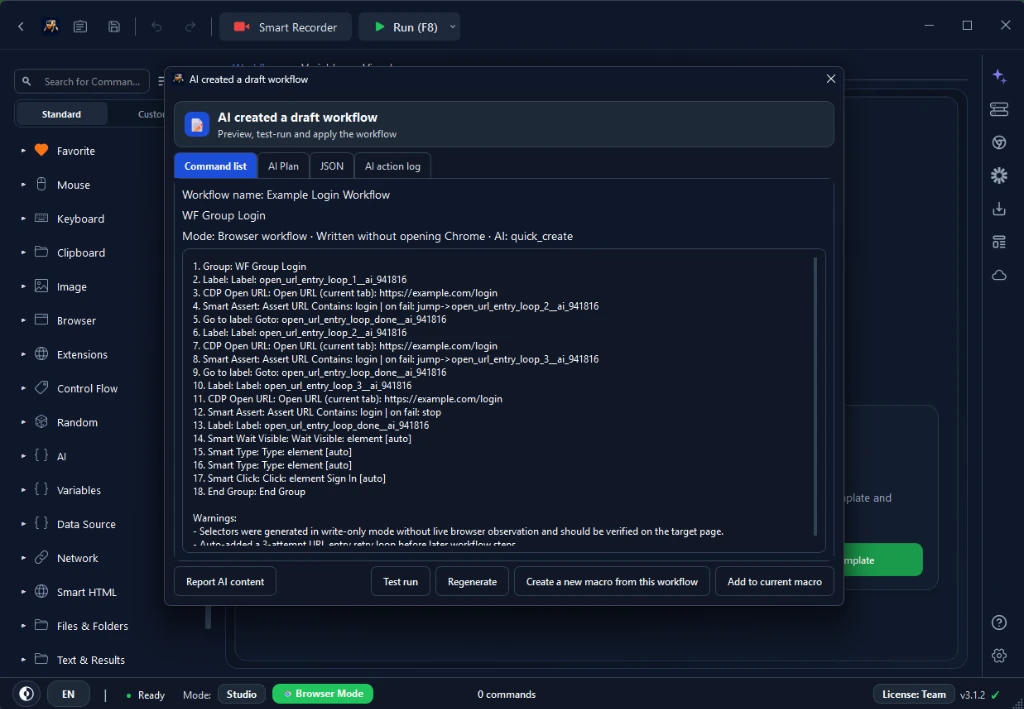This screenshot has height=709, width=1024.
Task: Click the list filter icon beside search
Action: pyautogui.click(x=160, y=82)
